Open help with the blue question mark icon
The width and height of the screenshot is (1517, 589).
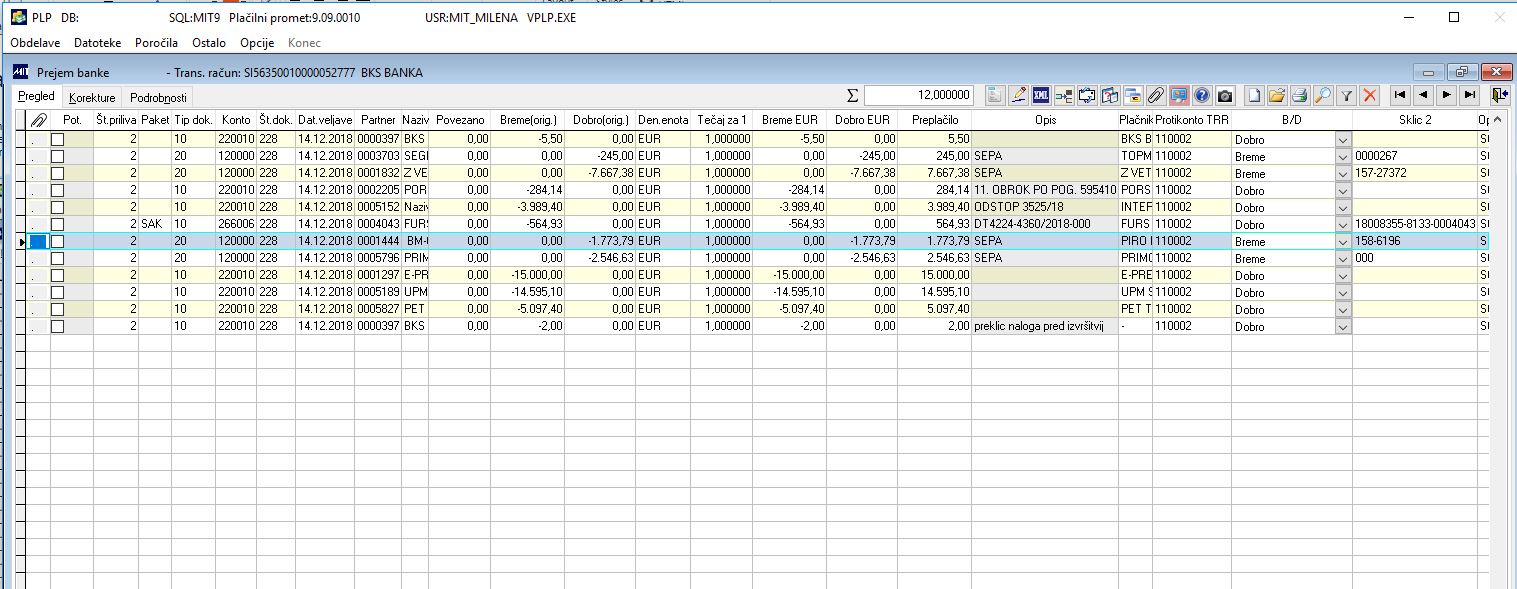click(x=1202, y=95)
